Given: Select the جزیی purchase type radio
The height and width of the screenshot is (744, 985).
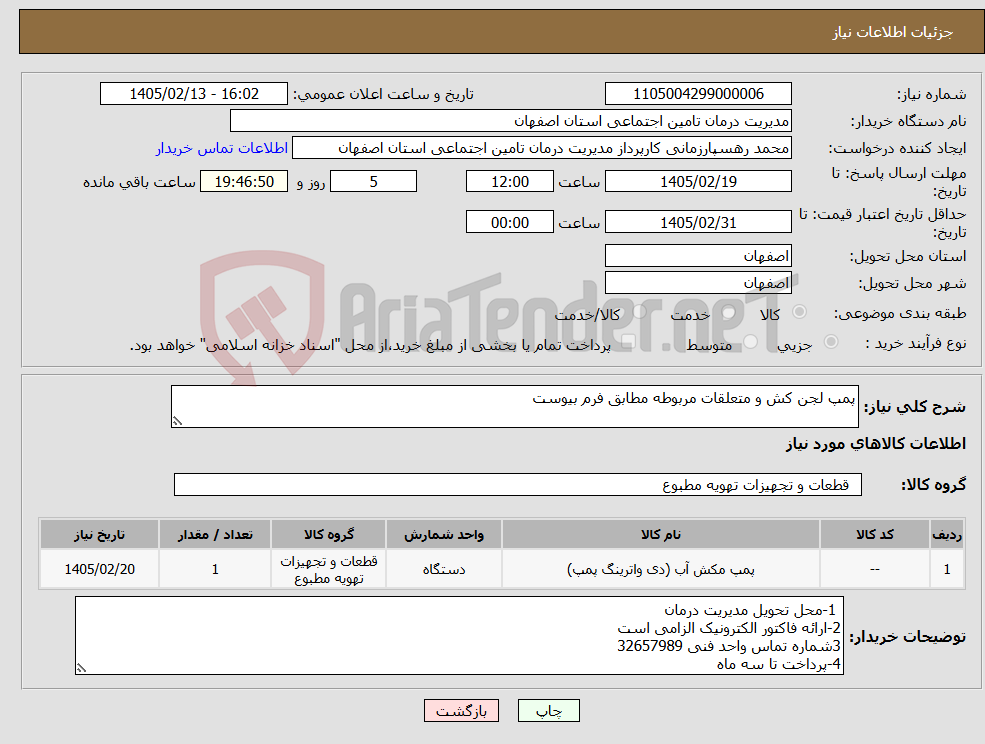Looking at the screenshot, I should [x=831, y=341].
